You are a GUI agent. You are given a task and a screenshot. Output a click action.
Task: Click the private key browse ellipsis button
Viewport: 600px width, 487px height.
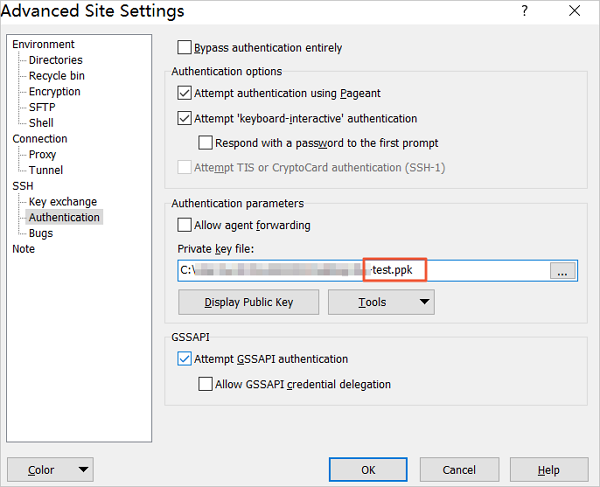pyautogui.click(x=564, y=270)
